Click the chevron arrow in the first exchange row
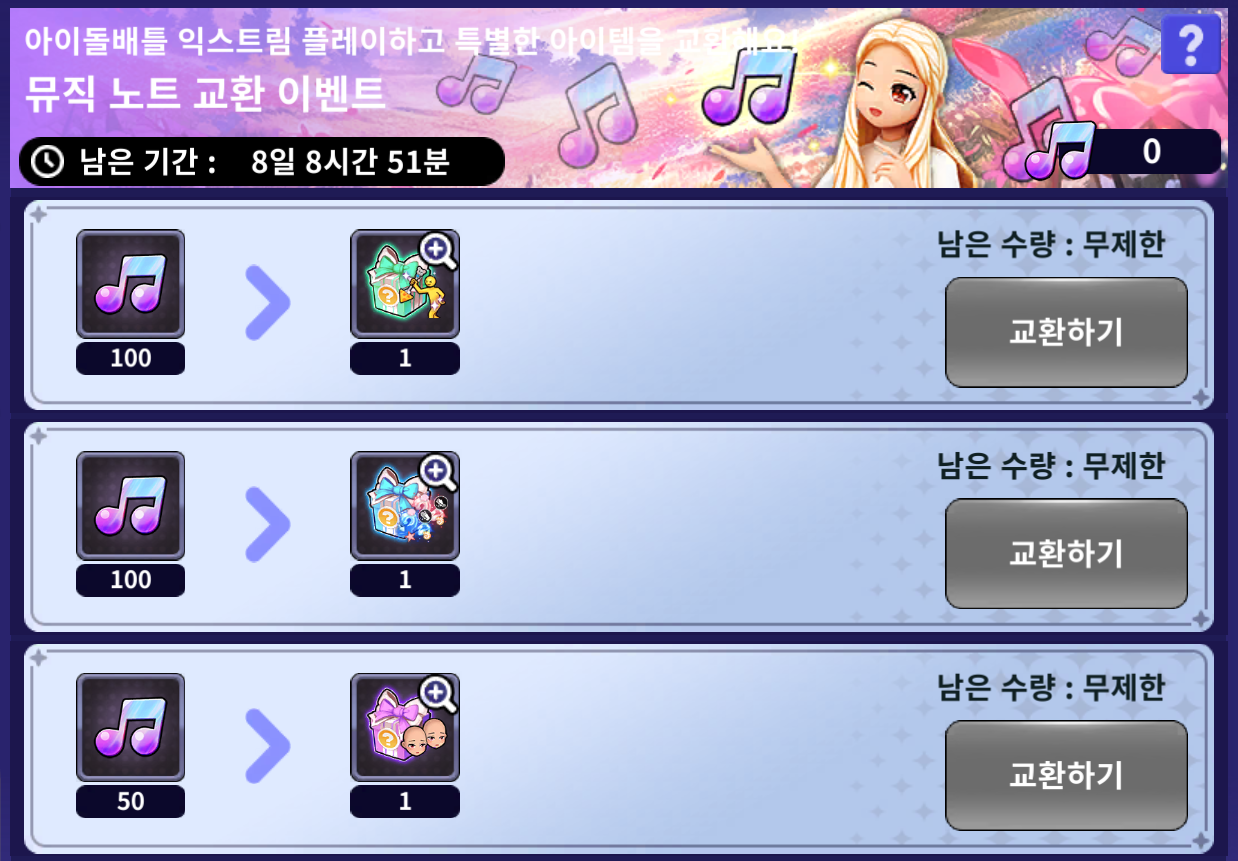The height and width of the screenshot is (861, 1238). [x=268, y=299]
